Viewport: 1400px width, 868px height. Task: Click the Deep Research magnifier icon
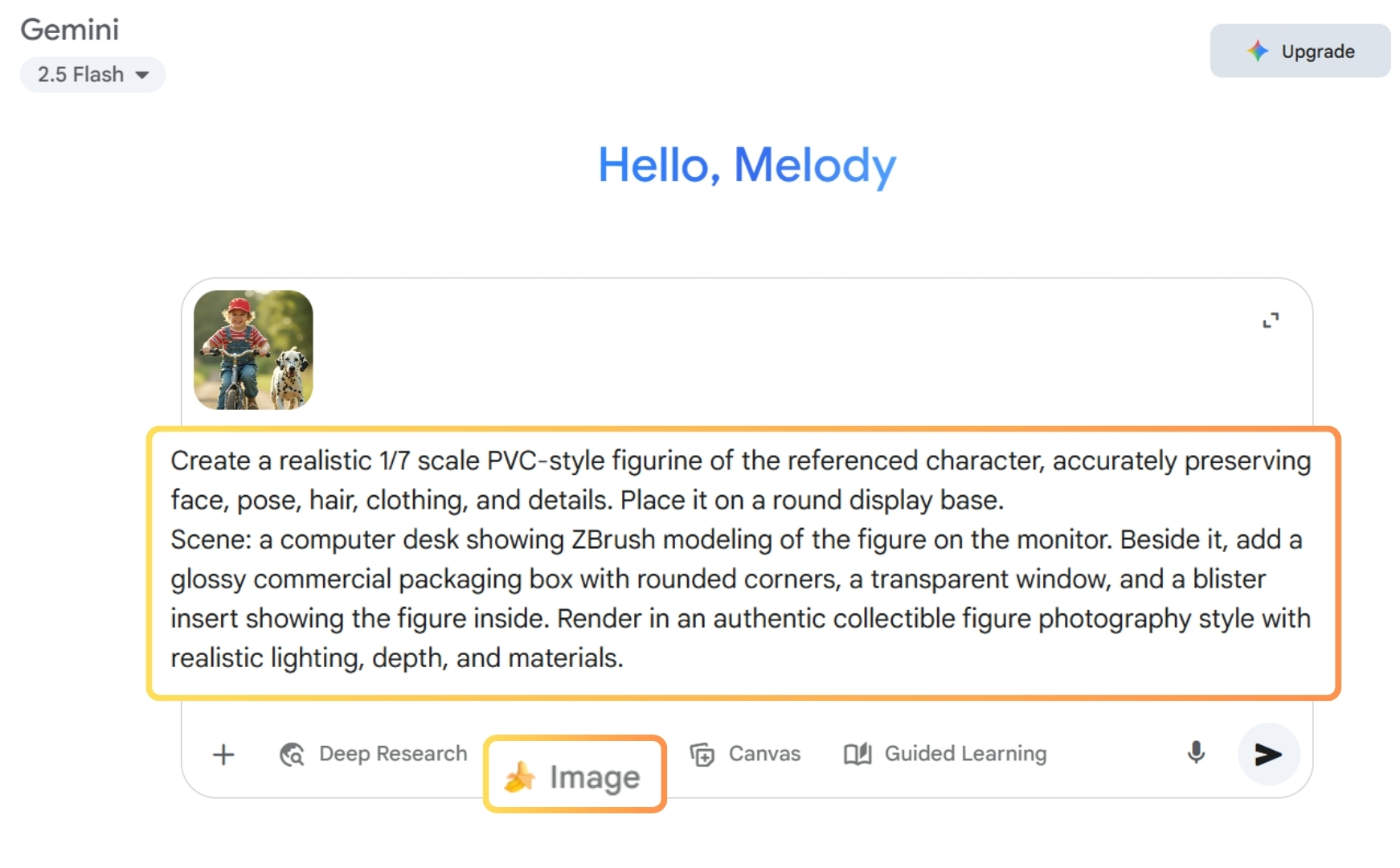(x=292, y=755)
